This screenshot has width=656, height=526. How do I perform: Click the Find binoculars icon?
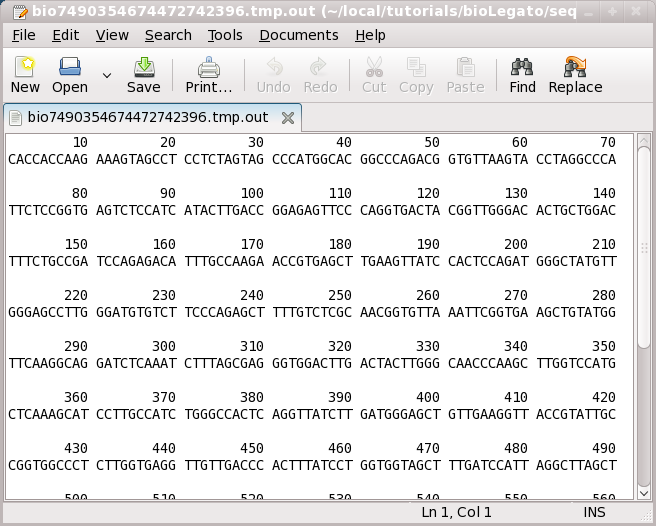522,67
